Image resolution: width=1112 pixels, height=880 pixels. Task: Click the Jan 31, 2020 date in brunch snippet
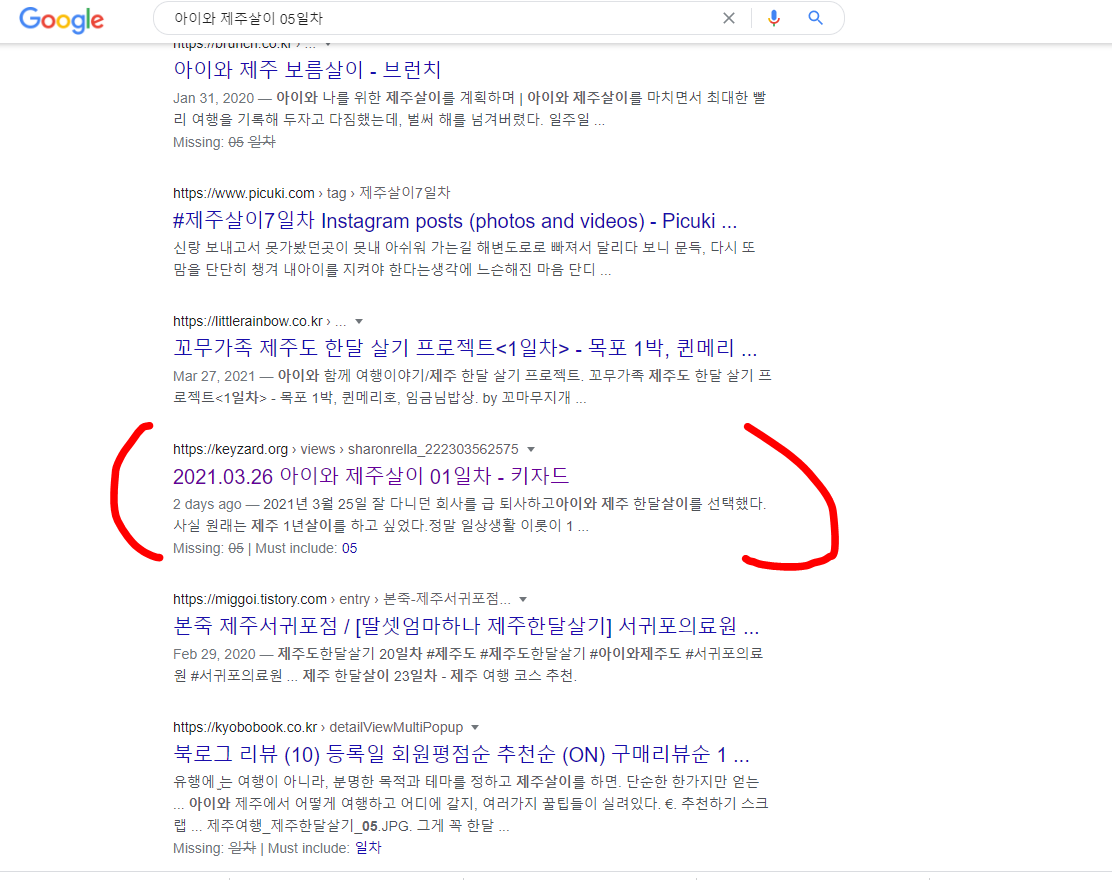click(213, 98)
